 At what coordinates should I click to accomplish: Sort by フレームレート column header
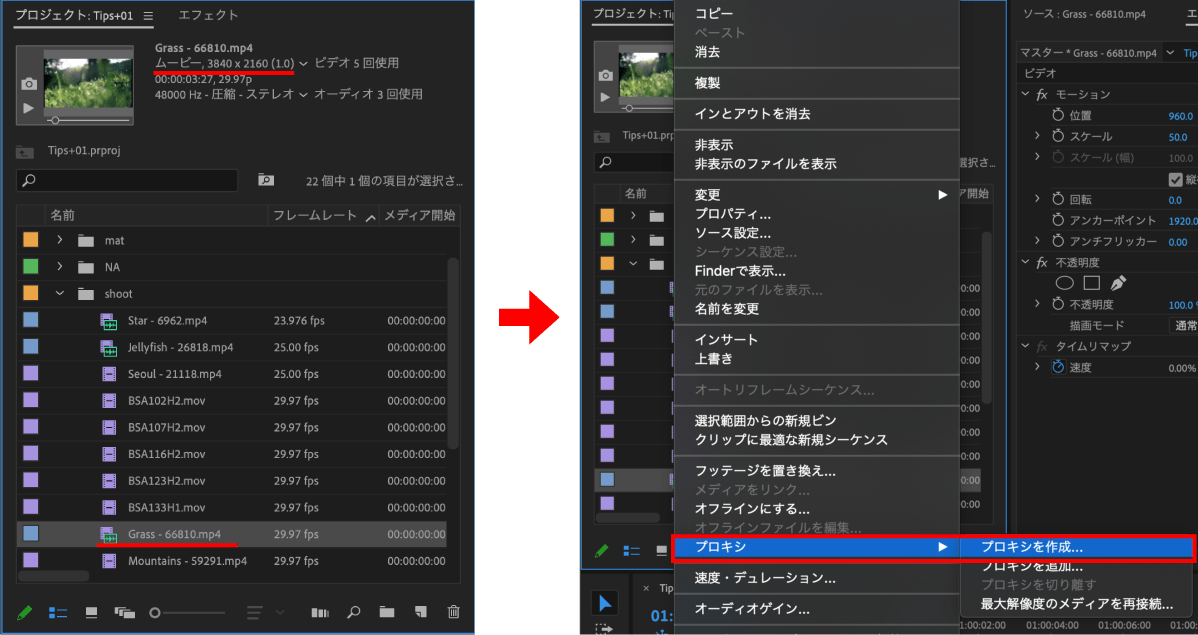315,215
